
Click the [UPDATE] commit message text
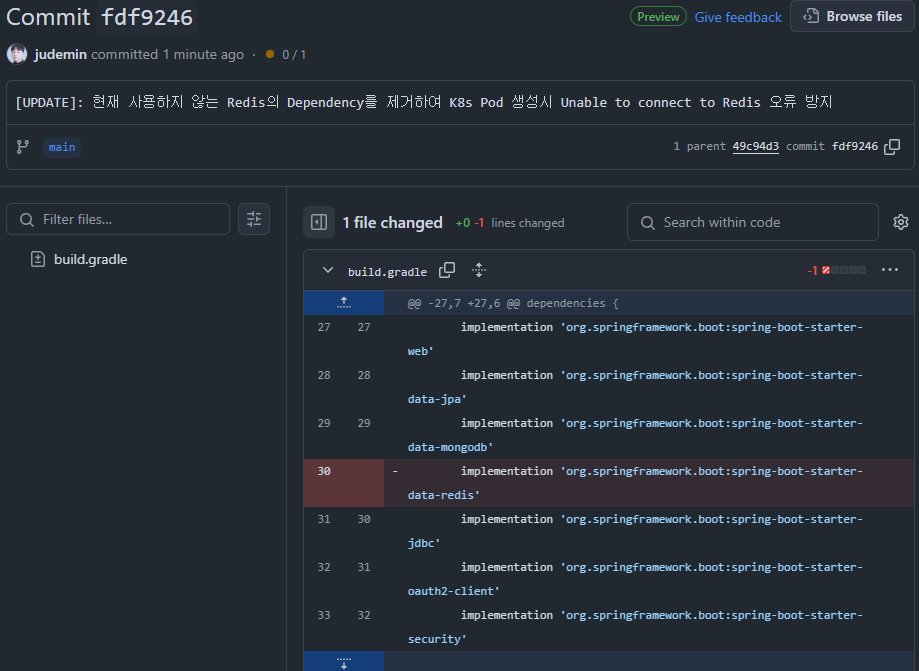tap(424, 103)
